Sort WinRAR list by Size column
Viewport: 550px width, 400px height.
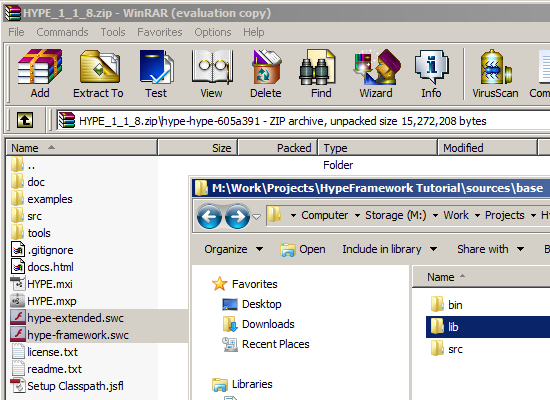click(x=198, y=148)
